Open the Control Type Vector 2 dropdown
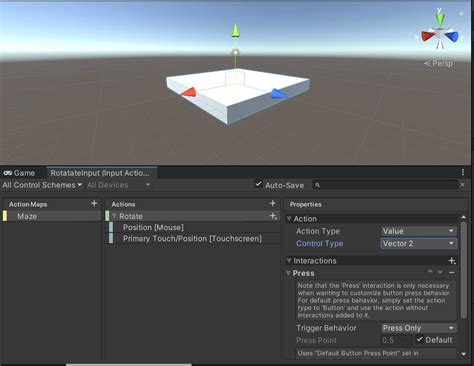 coord(418,244)
